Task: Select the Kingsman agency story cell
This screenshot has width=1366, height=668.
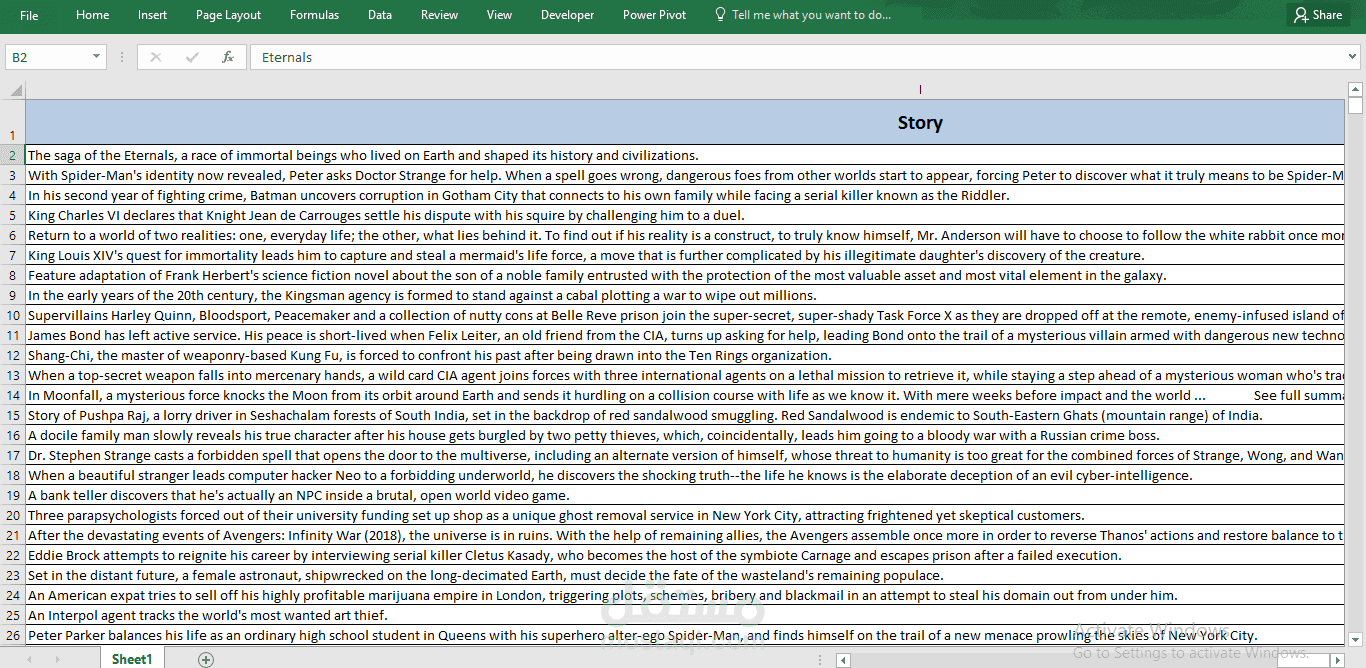Action: tap(684, 295)
